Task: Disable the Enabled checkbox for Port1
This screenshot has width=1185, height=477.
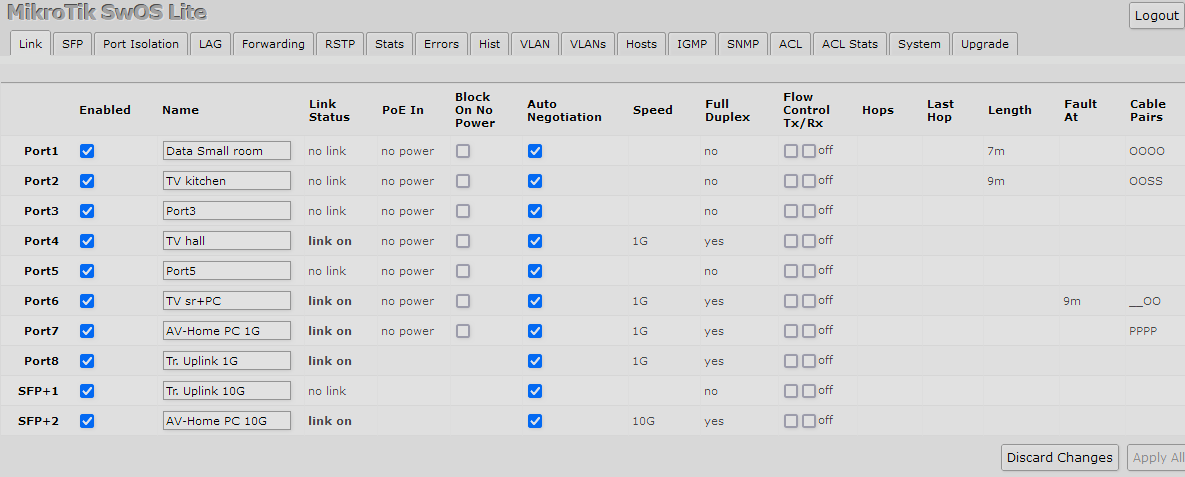Action: (87, 151)
